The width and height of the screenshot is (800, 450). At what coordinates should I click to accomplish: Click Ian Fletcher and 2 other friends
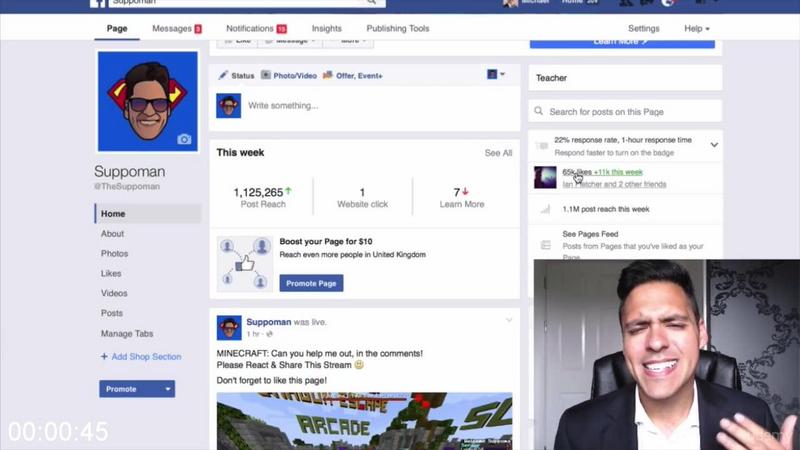click(x=614, y=184)
